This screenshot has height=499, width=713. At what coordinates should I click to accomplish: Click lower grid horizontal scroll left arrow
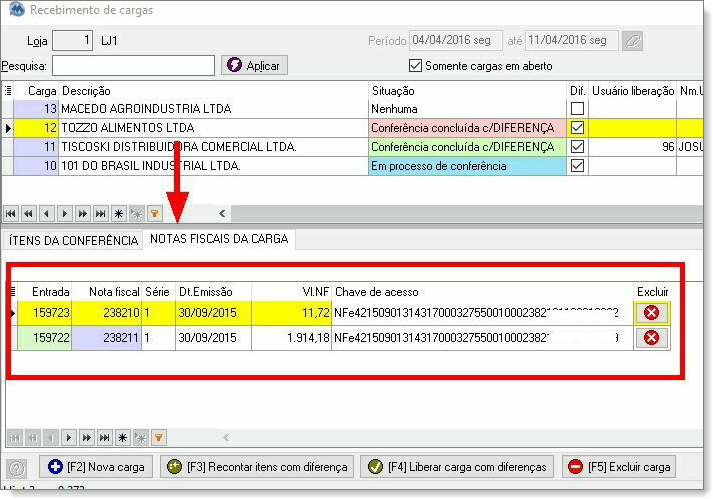(226, 438)
